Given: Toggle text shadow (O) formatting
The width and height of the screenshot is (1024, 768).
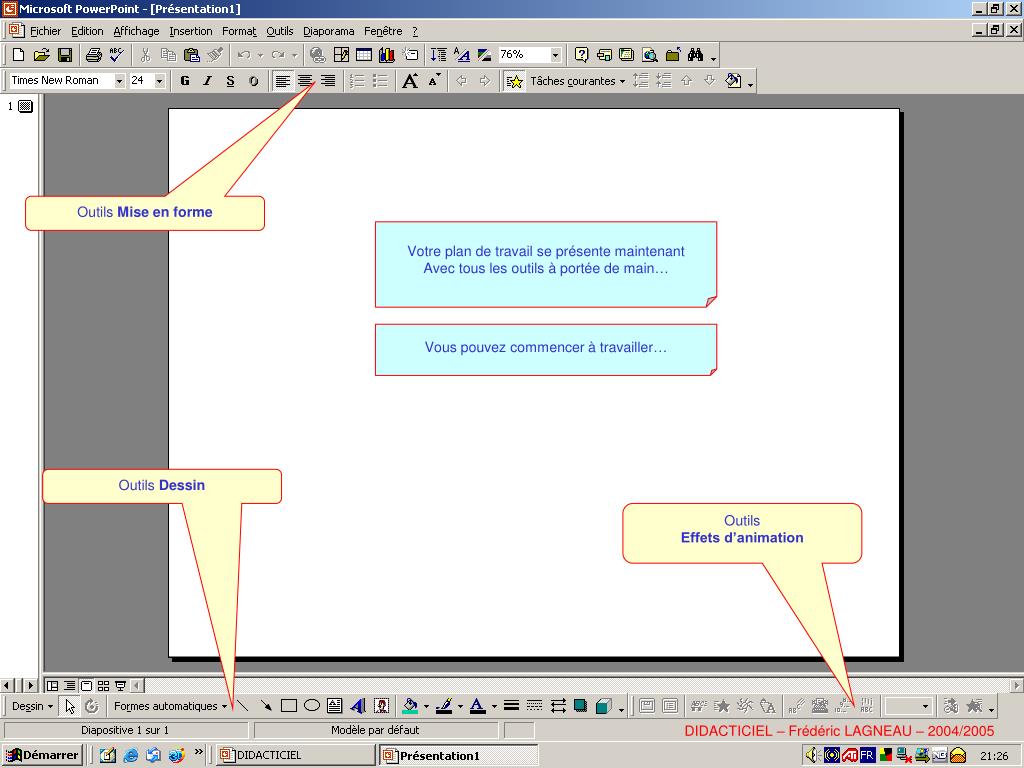Looking at the screenshot, I should [x=253, y=81].
